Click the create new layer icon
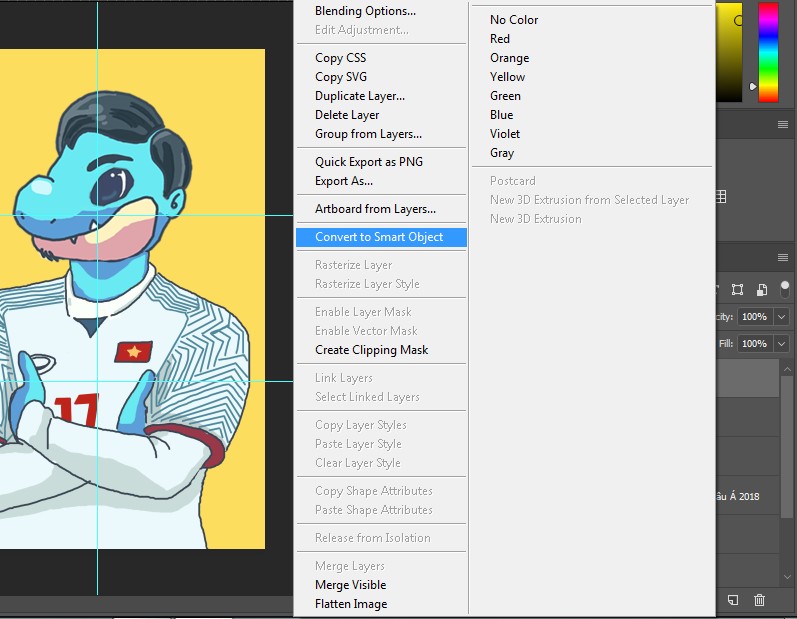Screen dimensions: 797x619 pyautogui.click(x=733, y=600)
